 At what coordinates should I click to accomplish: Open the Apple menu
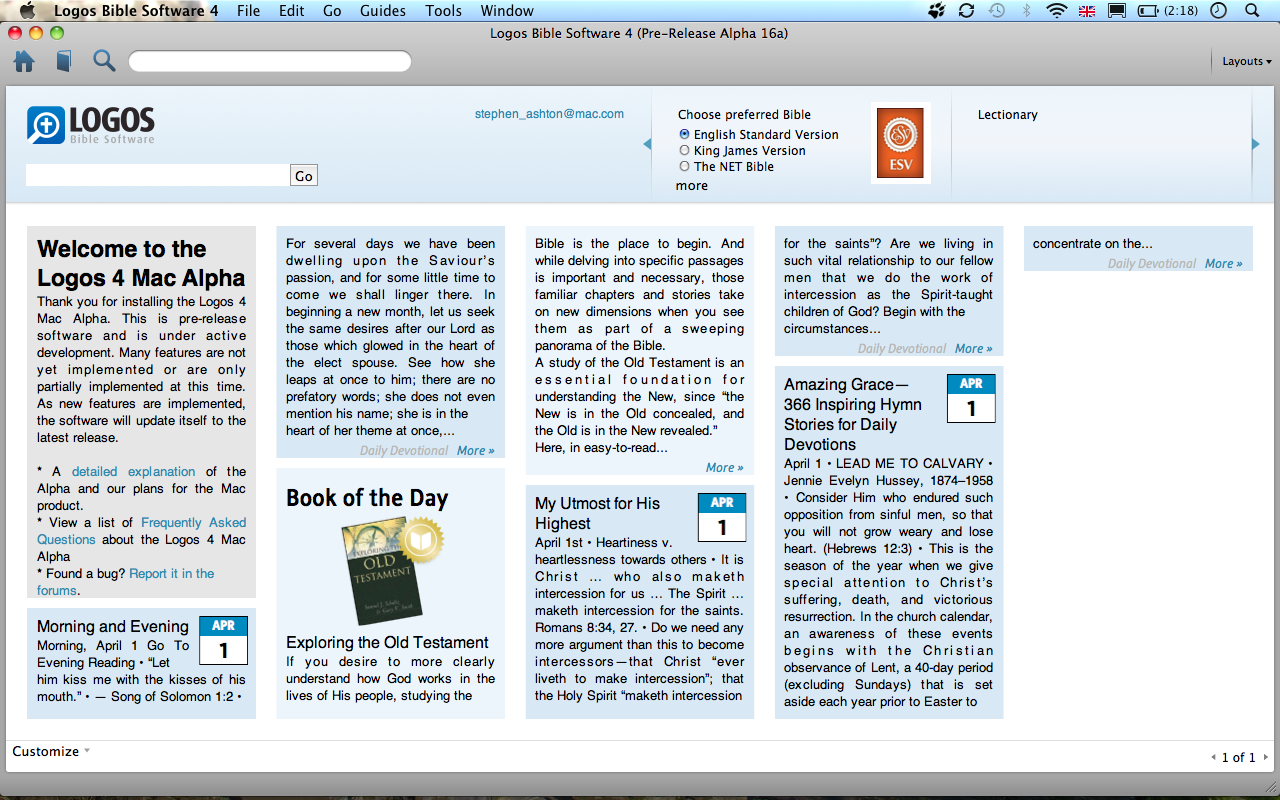coord(27,11)
